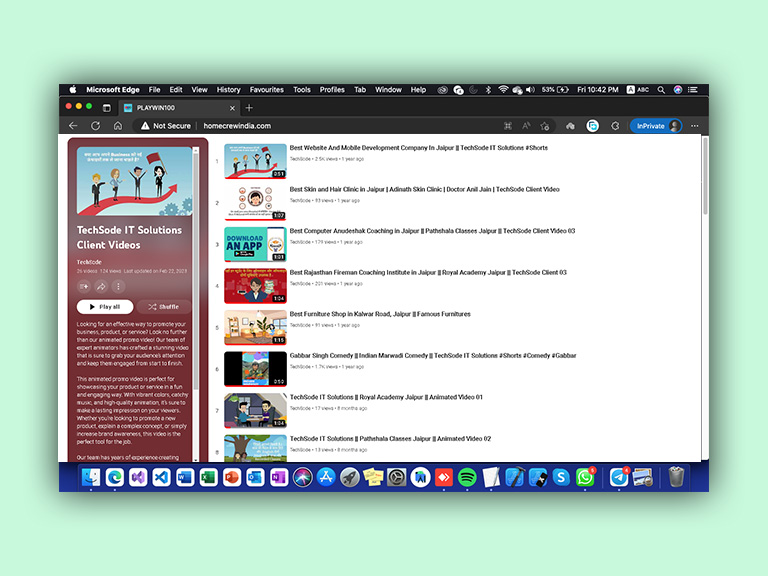Screen dimensions: 768x576
Task: Open 'Gabbar Singh Comedy' video title
Action: 433,356
